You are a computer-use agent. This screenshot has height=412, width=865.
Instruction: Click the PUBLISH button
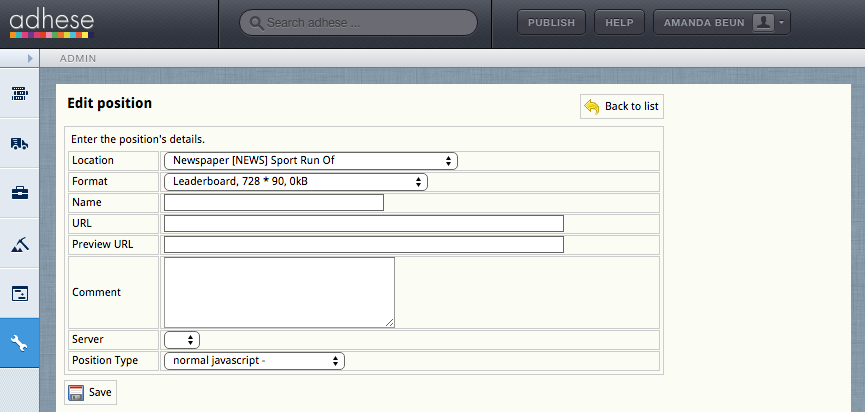click(x=551, y=23)
